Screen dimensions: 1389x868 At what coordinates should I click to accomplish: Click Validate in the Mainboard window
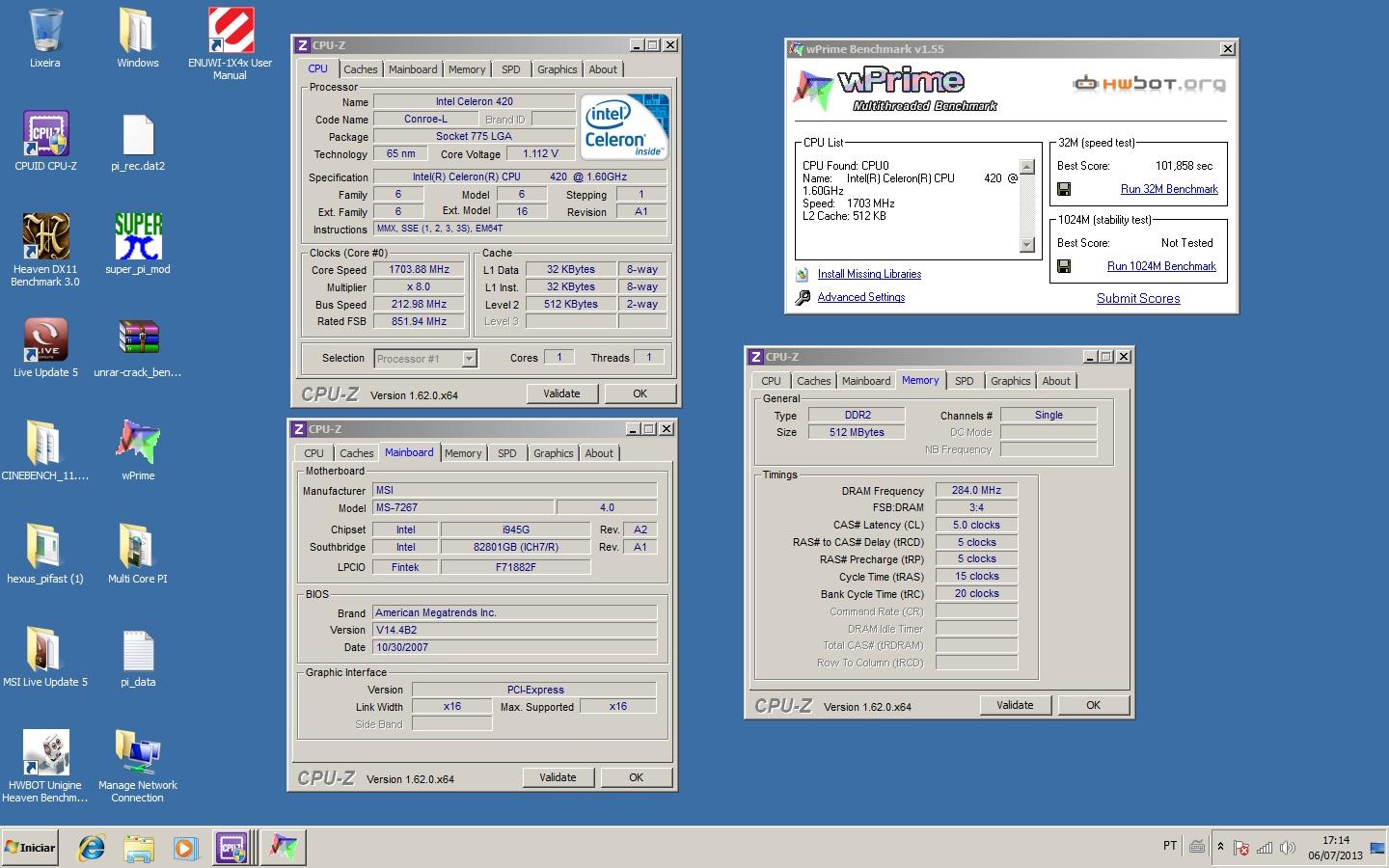point(558,777)
